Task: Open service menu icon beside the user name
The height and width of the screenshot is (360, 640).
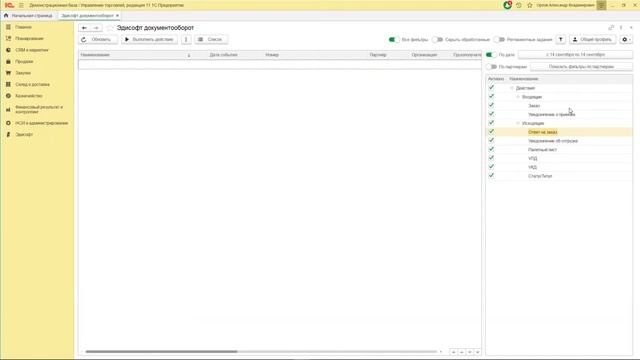Action: 602,5
